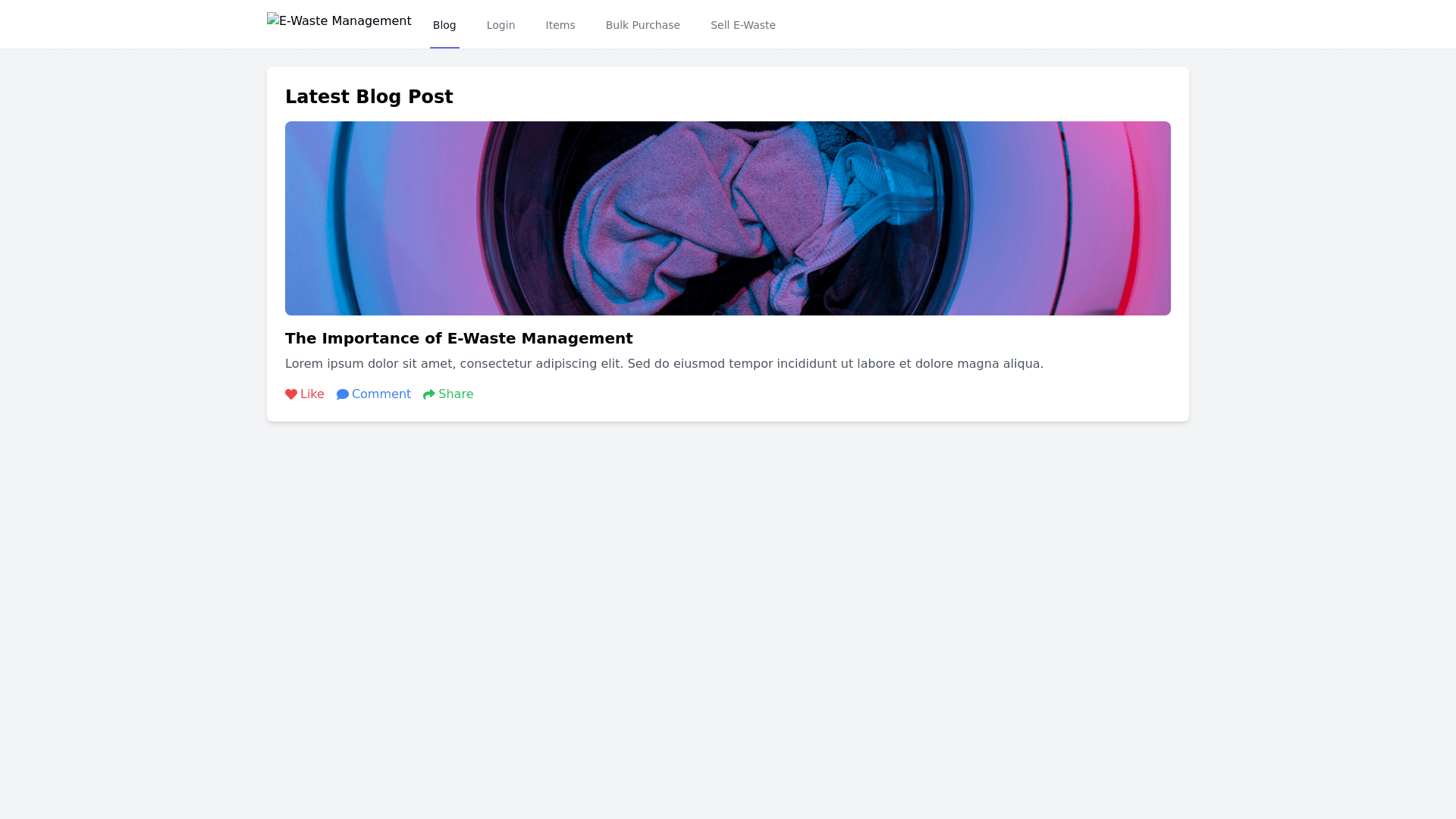1456x819 pixels.
Task: Click the green share arrow icon
Action: click(x=429, y=394)
